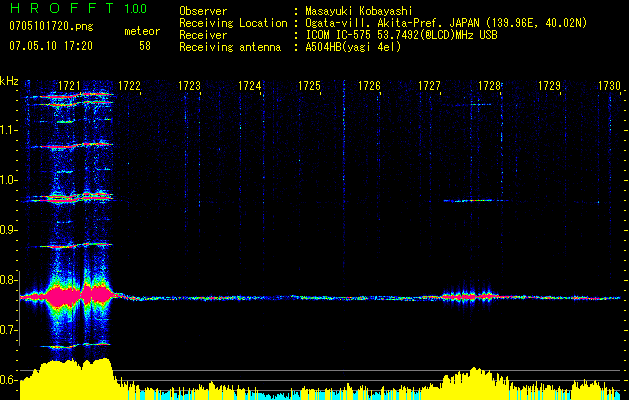Click the 1725 time marker
The width and height of the screenshot is (629, 400).
(309, 86)
